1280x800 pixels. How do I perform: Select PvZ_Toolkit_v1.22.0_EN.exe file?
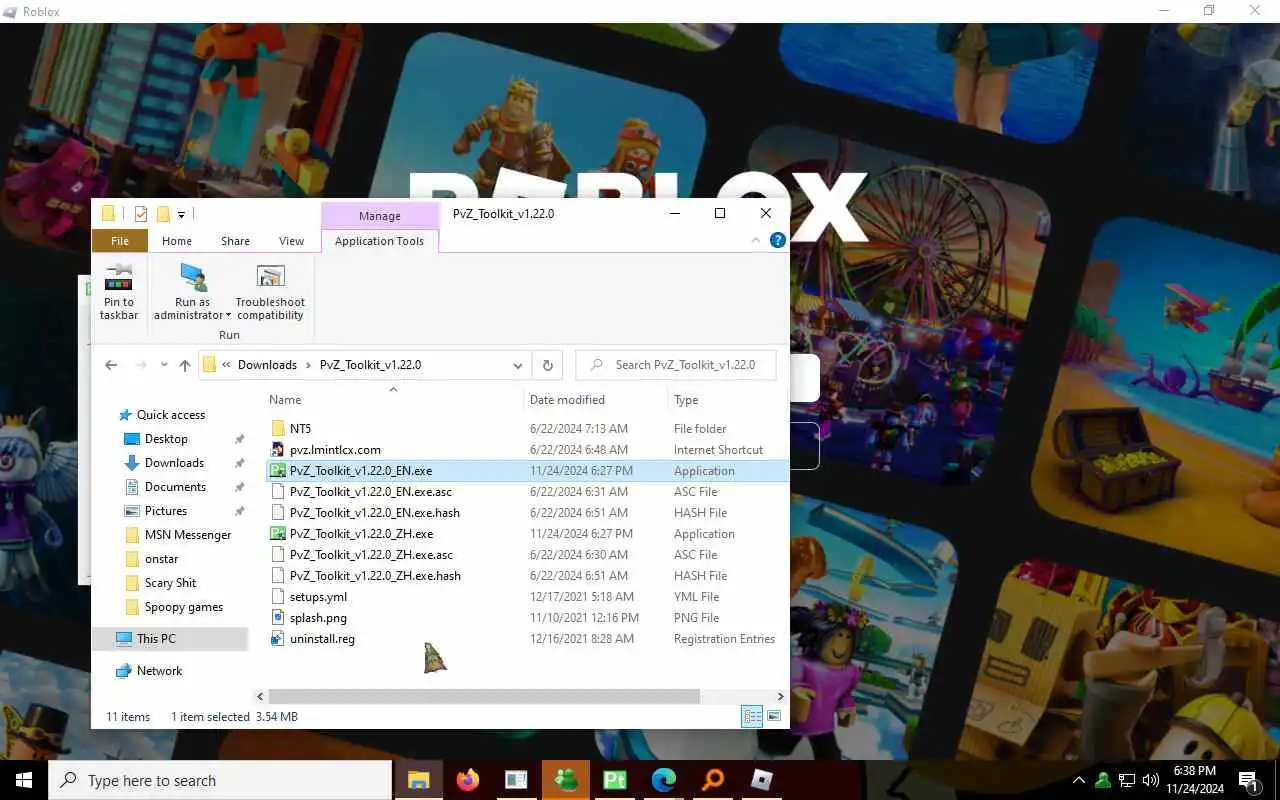click(361, 471)
